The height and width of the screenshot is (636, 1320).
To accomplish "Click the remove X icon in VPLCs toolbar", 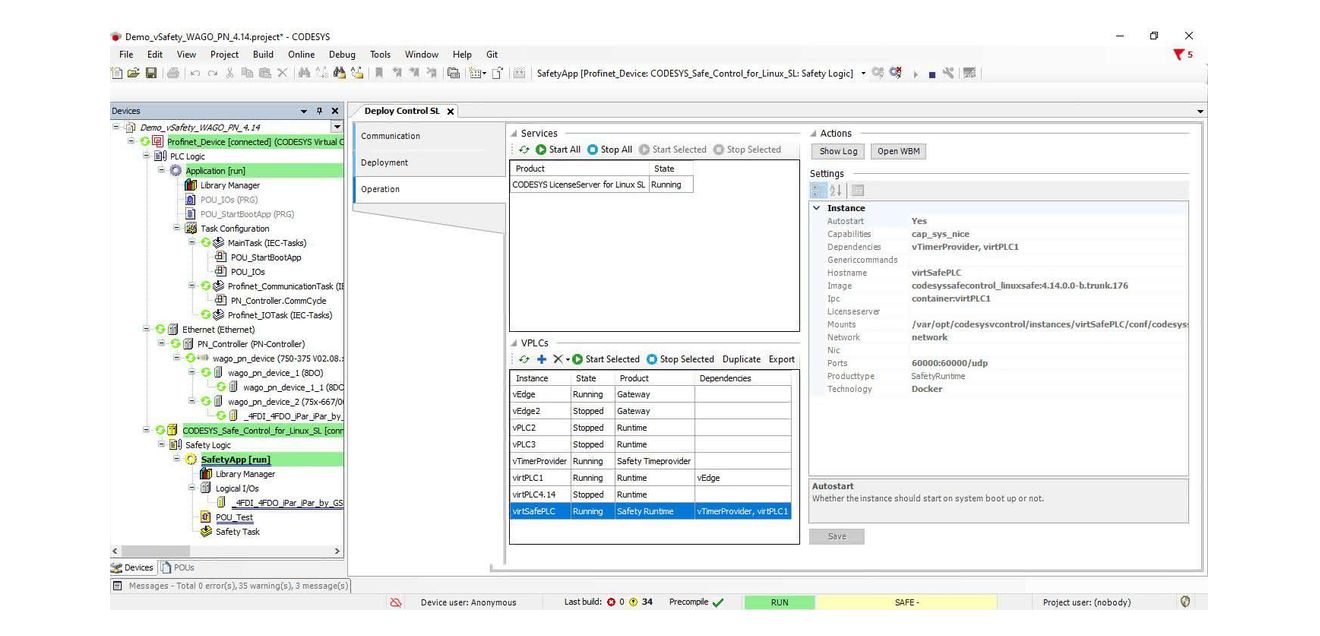I will click(x=558, y=359).
